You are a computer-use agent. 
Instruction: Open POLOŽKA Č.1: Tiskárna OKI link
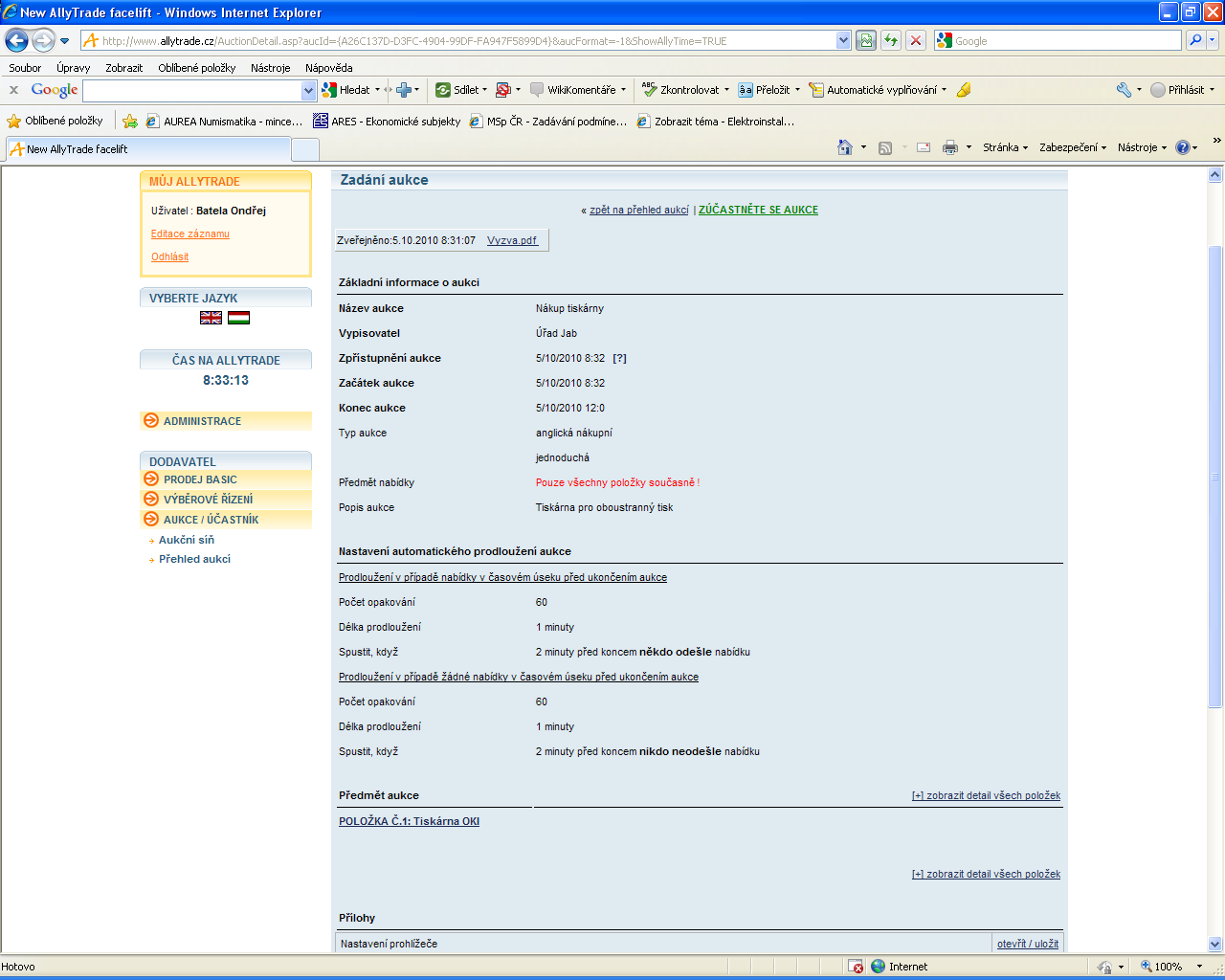(x=409, y=821)
